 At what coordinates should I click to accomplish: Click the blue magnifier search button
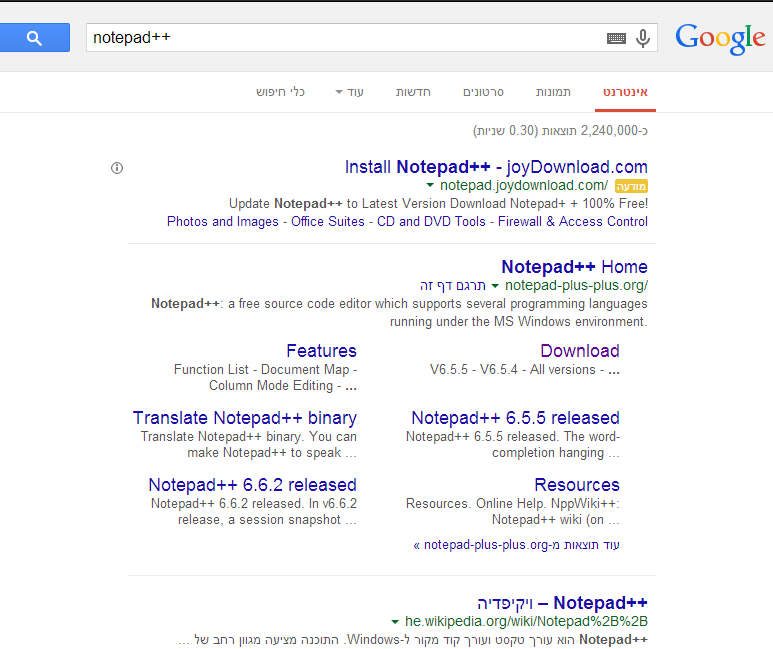click(34, 38)
